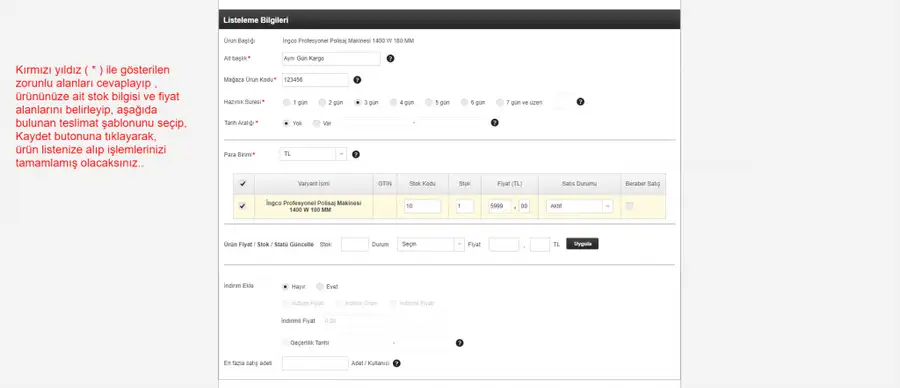Edit the price decimal field showing 00
The image size is (900, 388).
pyautogui.click(x=524, y=207)
